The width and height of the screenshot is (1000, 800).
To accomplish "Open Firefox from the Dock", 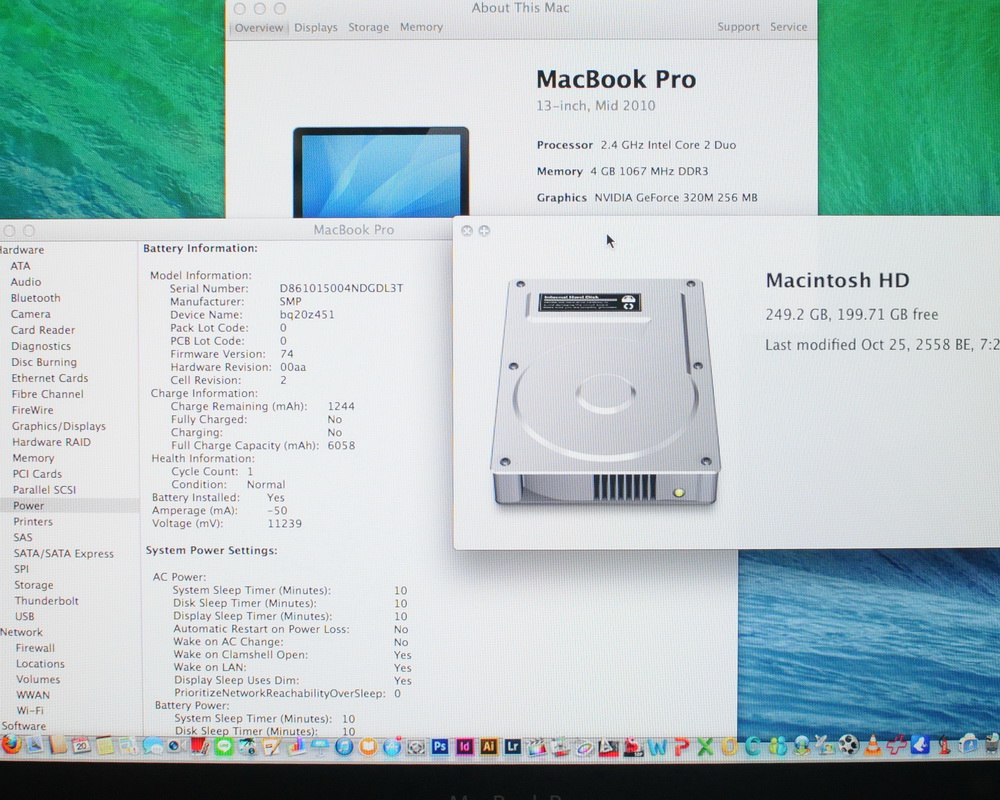I will 11,745.
